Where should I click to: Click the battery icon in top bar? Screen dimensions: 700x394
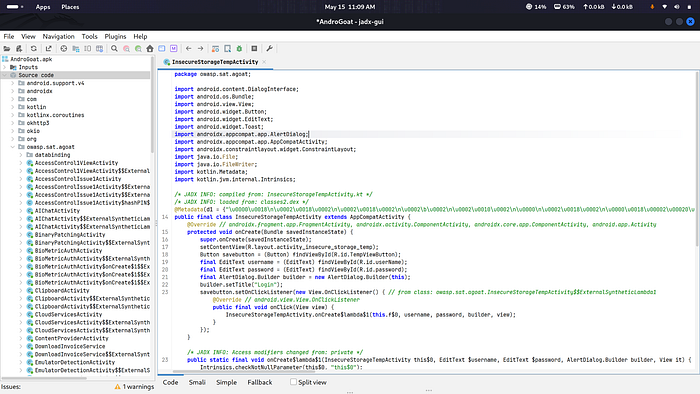(689, 7)
